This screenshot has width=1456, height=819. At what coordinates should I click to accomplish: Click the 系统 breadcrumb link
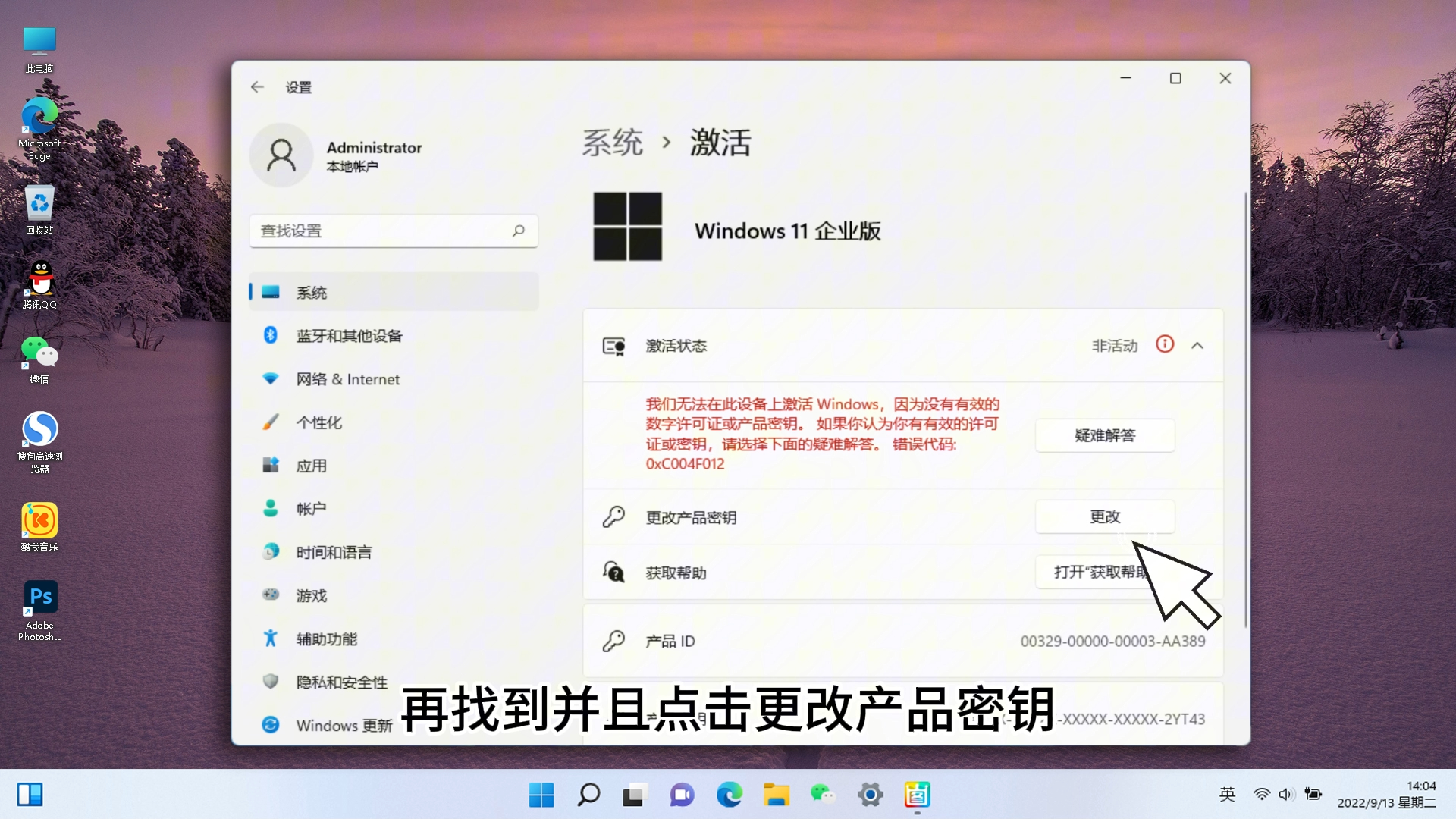coord(613,143)
